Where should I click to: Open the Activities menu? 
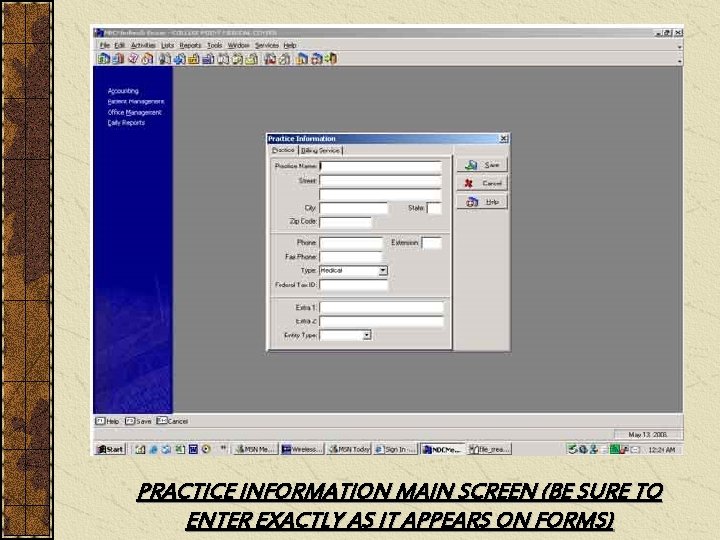143,45
